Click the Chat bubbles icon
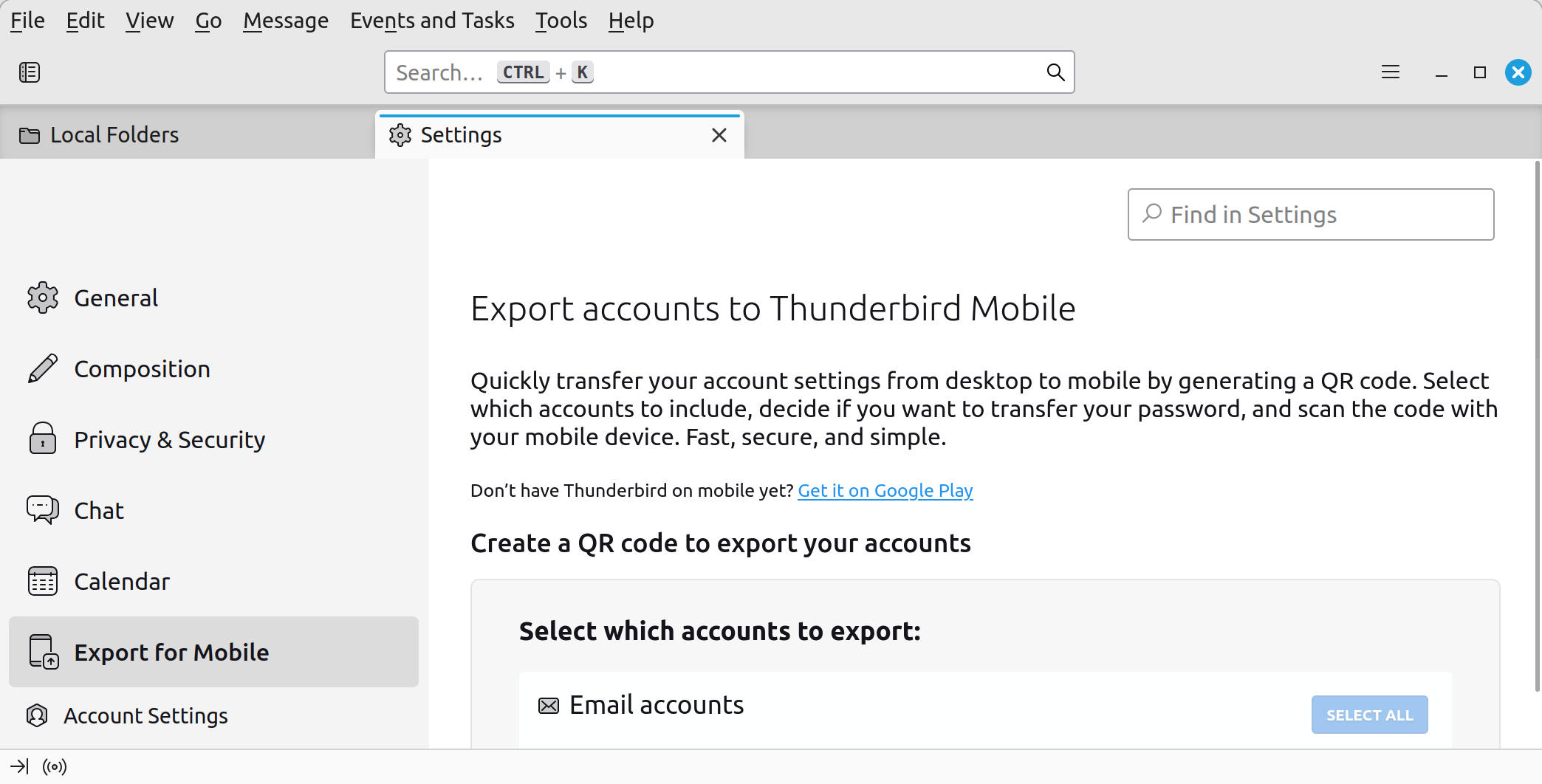 tap(43, 509)
